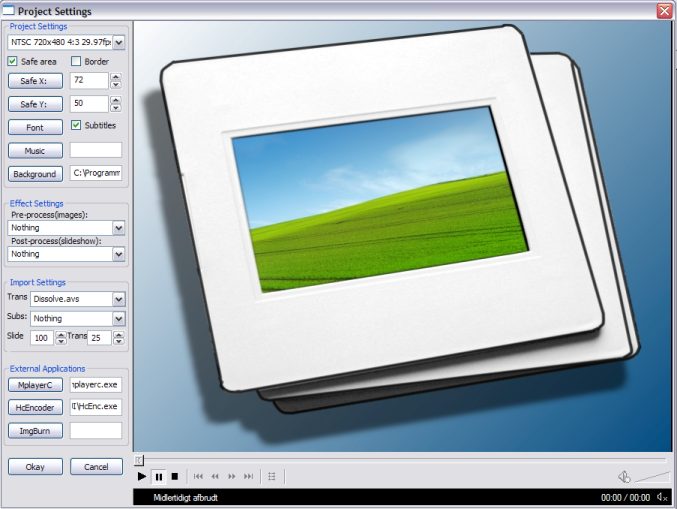The image size is (677, 509).
Task: Start playback with the Play button
Action: click(142, 477)
